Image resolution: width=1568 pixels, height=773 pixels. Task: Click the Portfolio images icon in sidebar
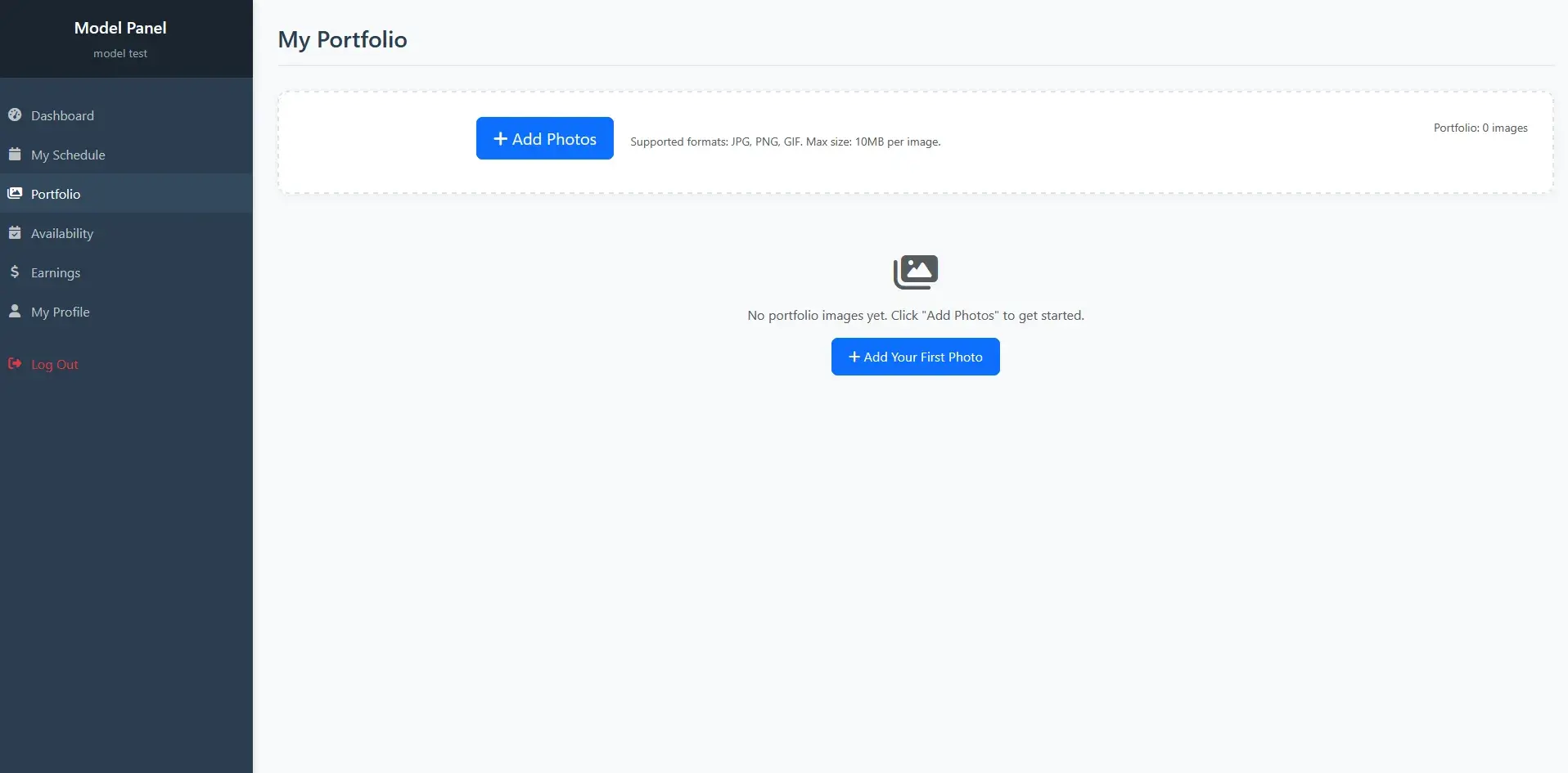(x=15, y=194)
